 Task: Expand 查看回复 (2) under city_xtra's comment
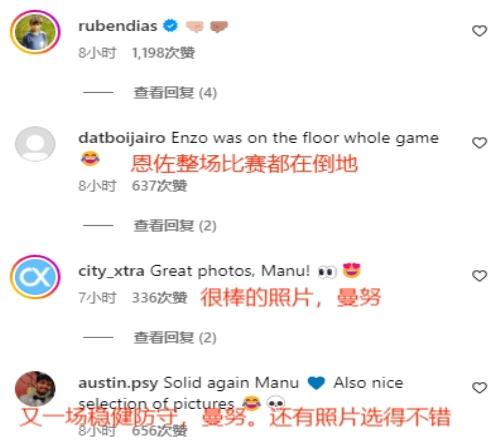tap(175, 338)
